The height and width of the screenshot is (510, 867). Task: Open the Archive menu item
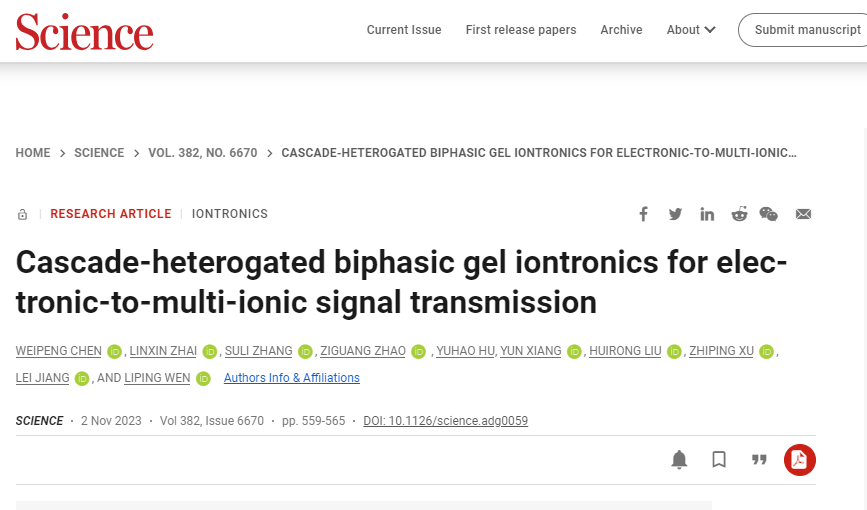pyautogui.click(x=621, y=30)
